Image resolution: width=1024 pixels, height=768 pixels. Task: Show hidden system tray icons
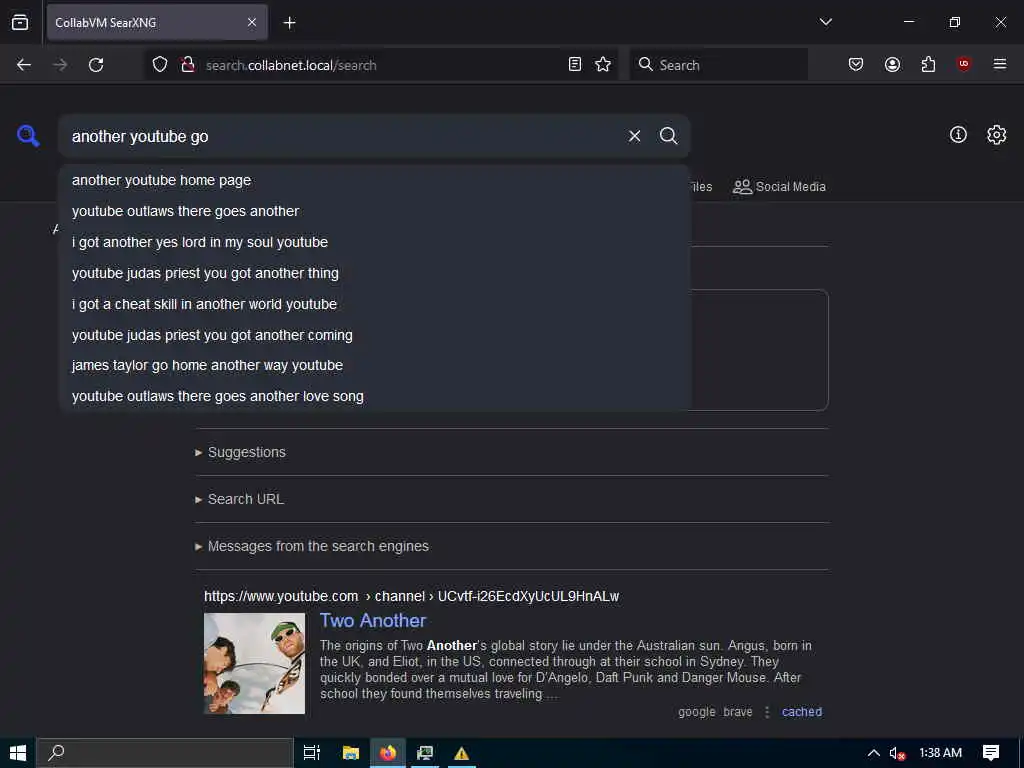click(873, 753)
